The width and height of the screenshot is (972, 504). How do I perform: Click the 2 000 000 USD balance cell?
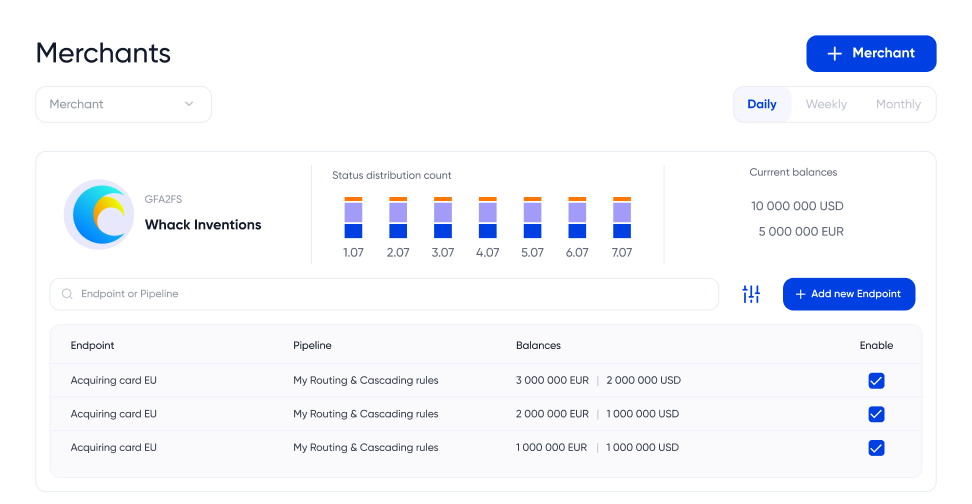[x=643, y=380]
